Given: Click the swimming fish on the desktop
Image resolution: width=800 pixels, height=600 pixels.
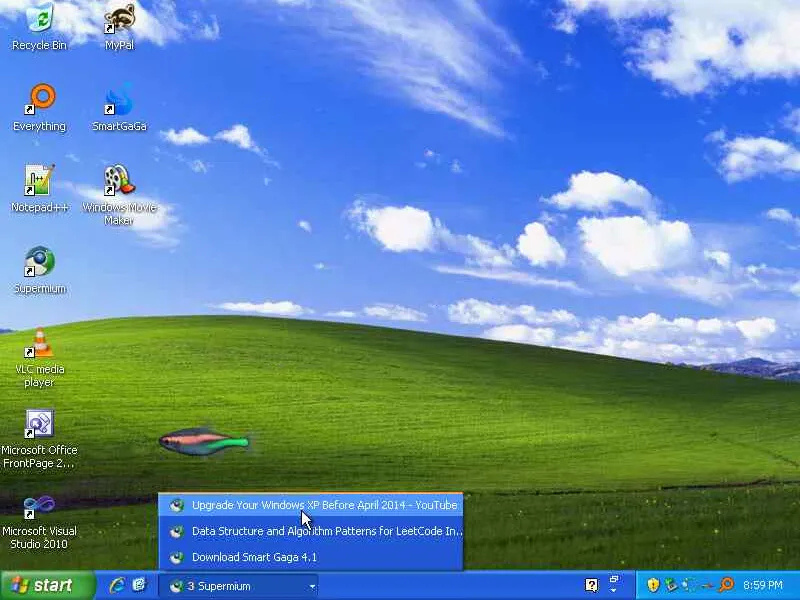Looking at the screenshot, I should point(204,441).
